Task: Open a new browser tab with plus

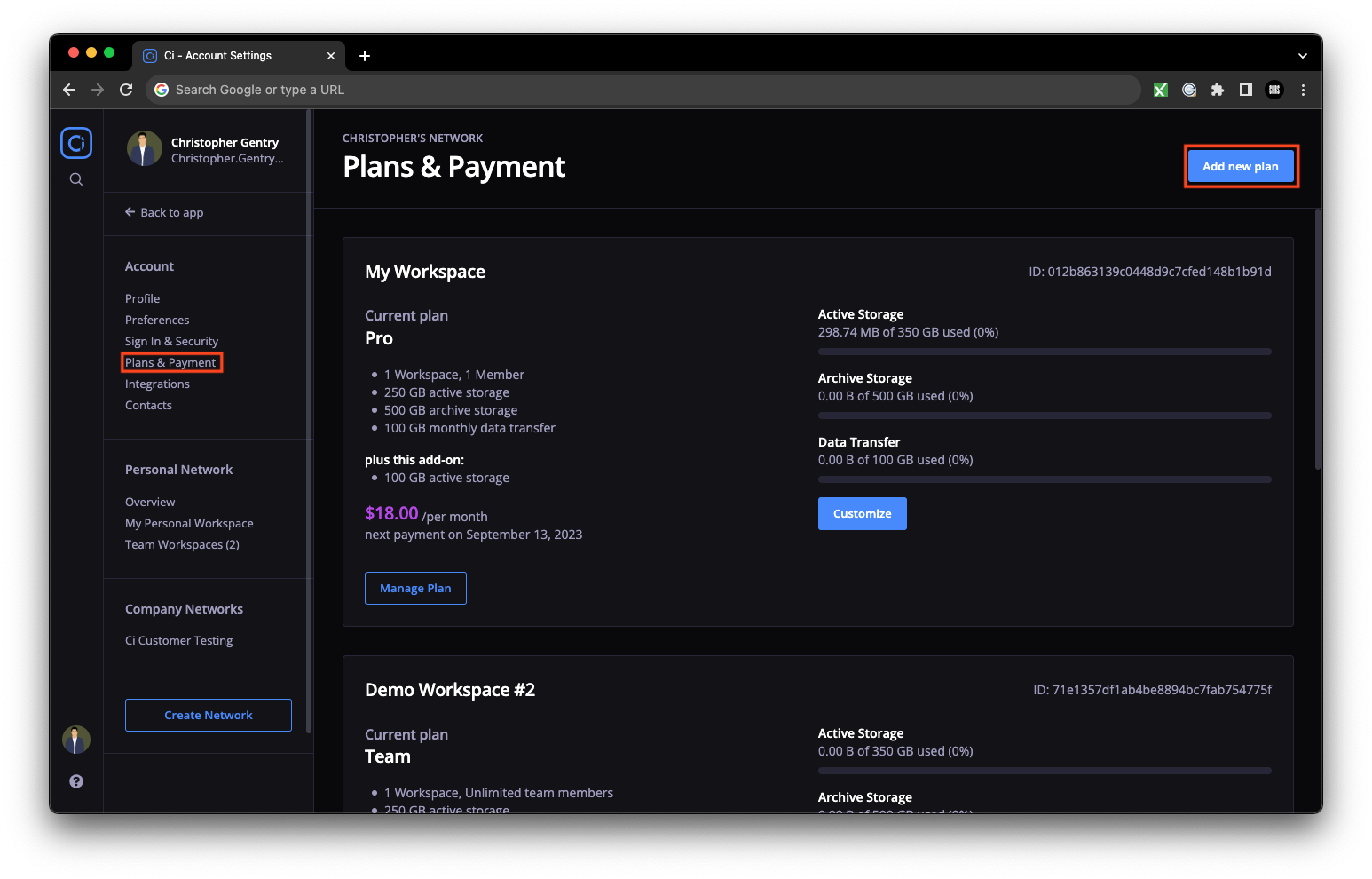Action: (365, 56)
